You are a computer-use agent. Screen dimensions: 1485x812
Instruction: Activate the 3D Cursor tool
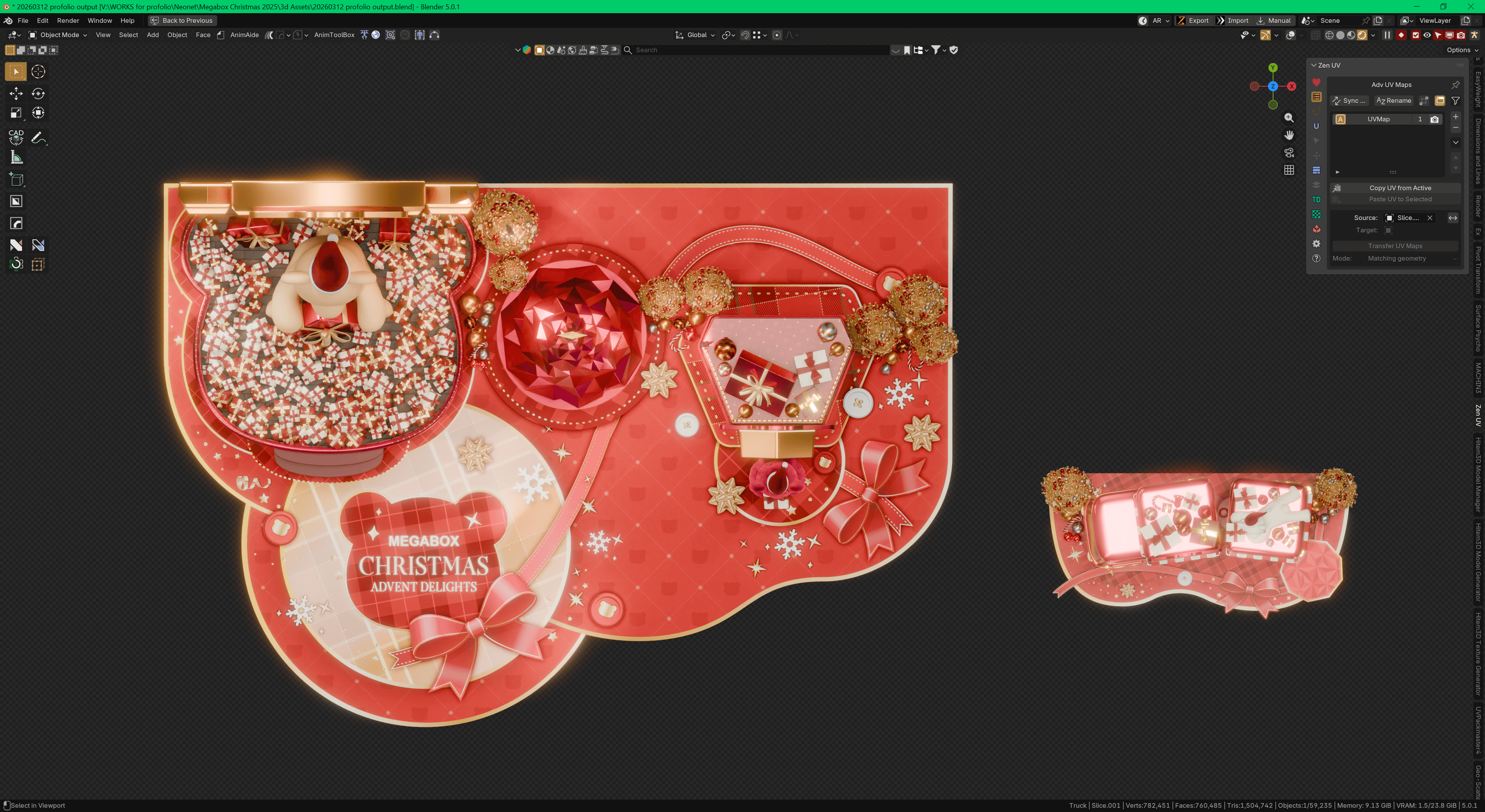[38, 72]
